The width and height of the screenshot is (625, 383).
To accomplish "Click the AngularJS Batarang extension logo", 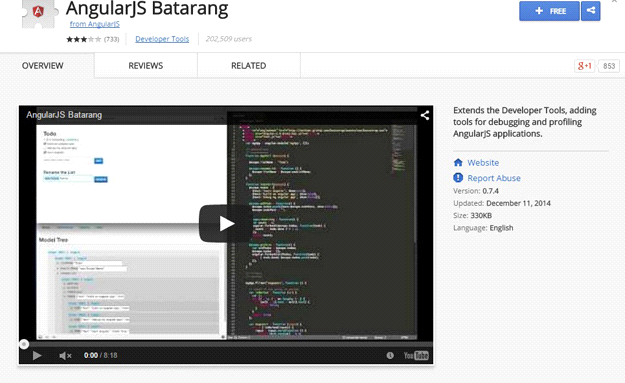I will tap(38, 13).
